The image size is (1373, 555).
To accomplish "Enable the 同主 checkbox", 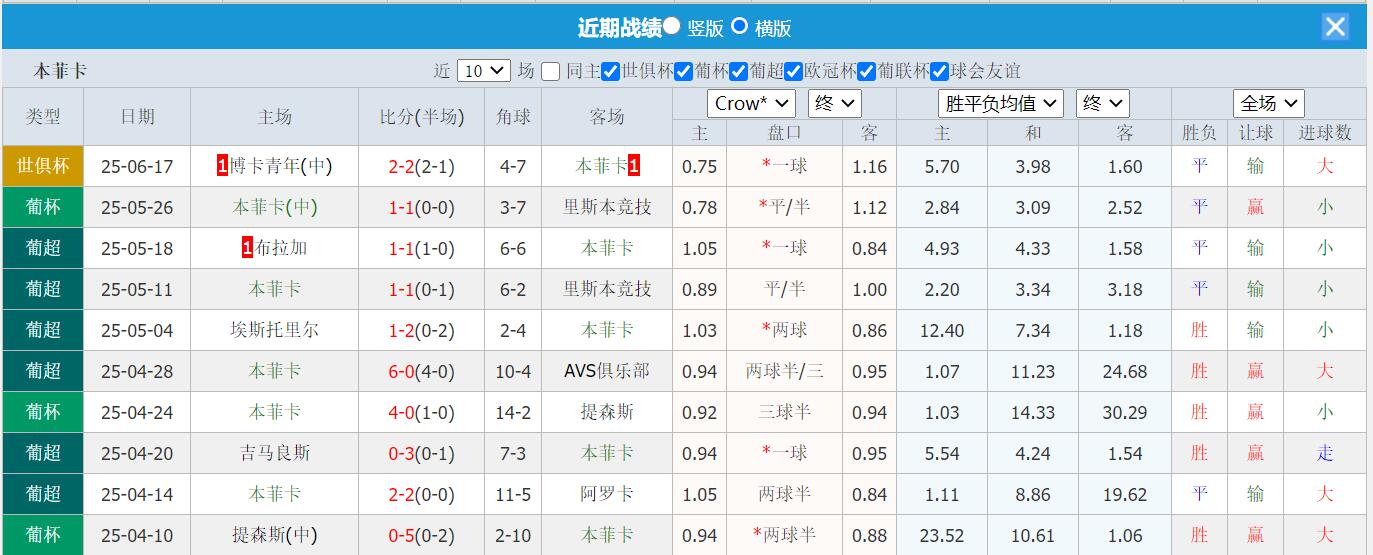I will pyautogui.click(x=551, y=71).
